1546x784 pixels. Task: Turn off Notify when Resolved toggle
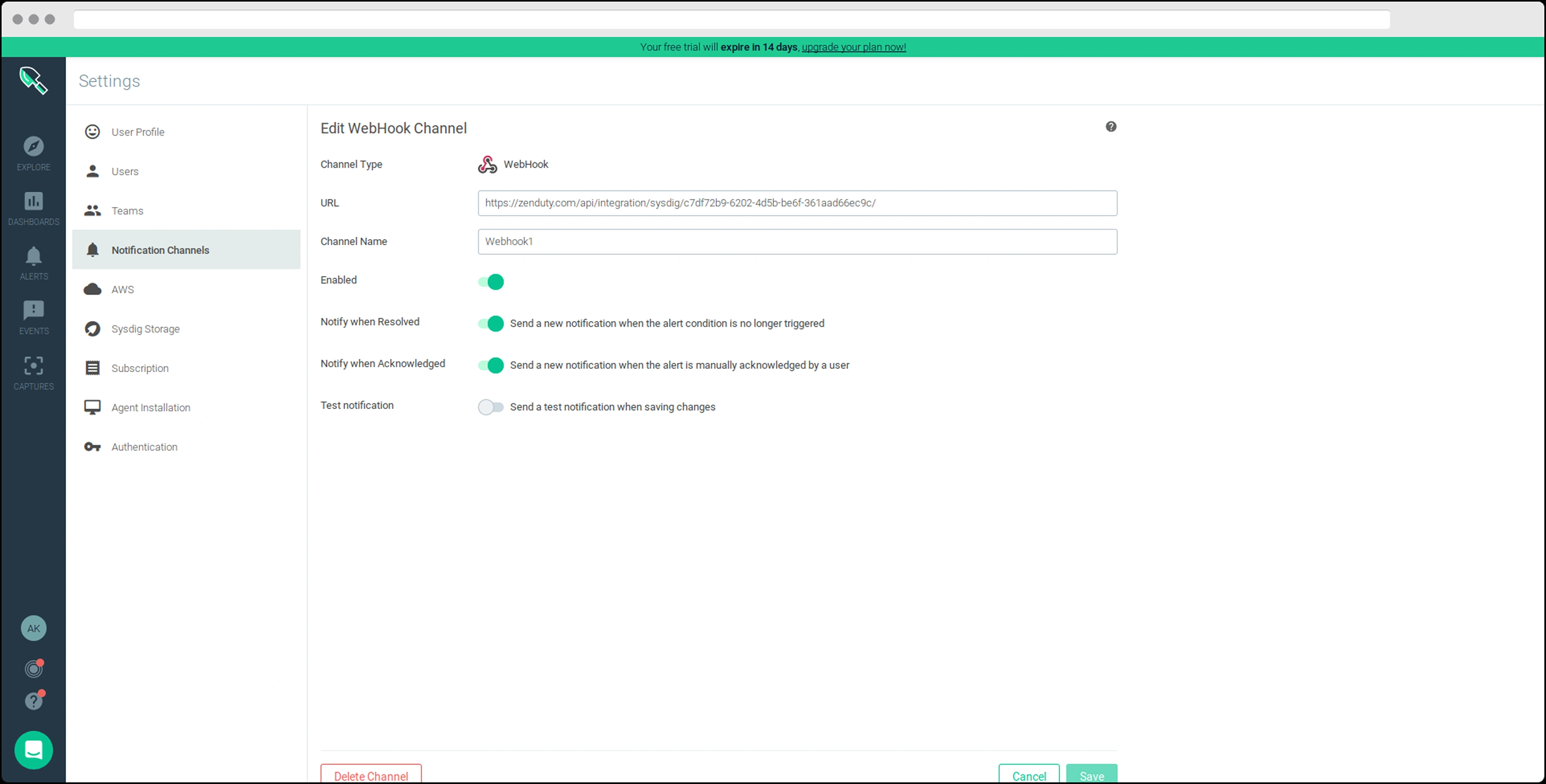491,324
